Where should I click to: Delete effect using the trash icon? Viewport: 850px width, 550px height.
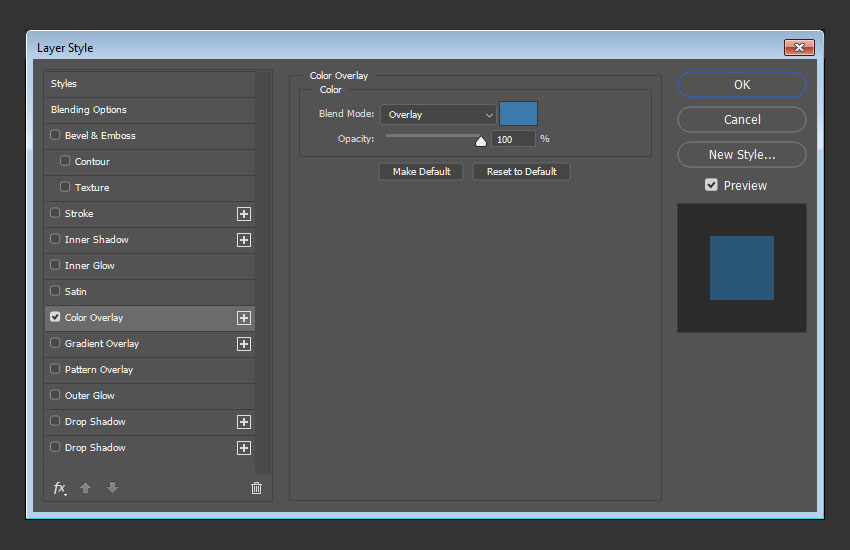tap(256, 488)
